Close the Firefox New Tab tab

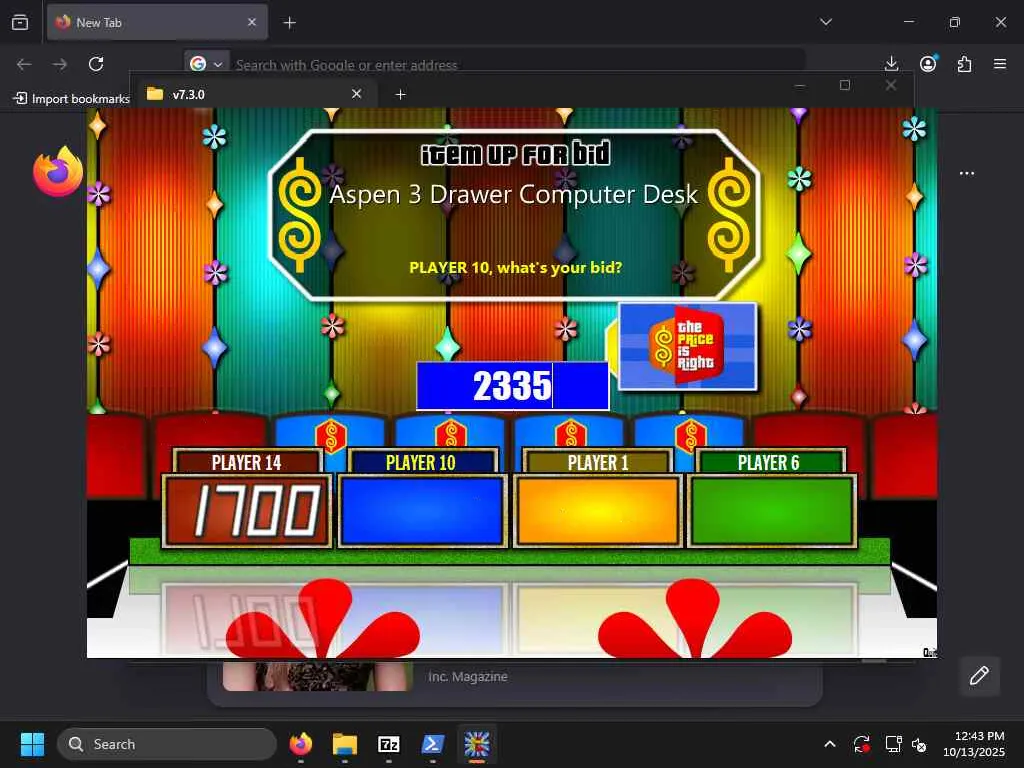[252, 22]
